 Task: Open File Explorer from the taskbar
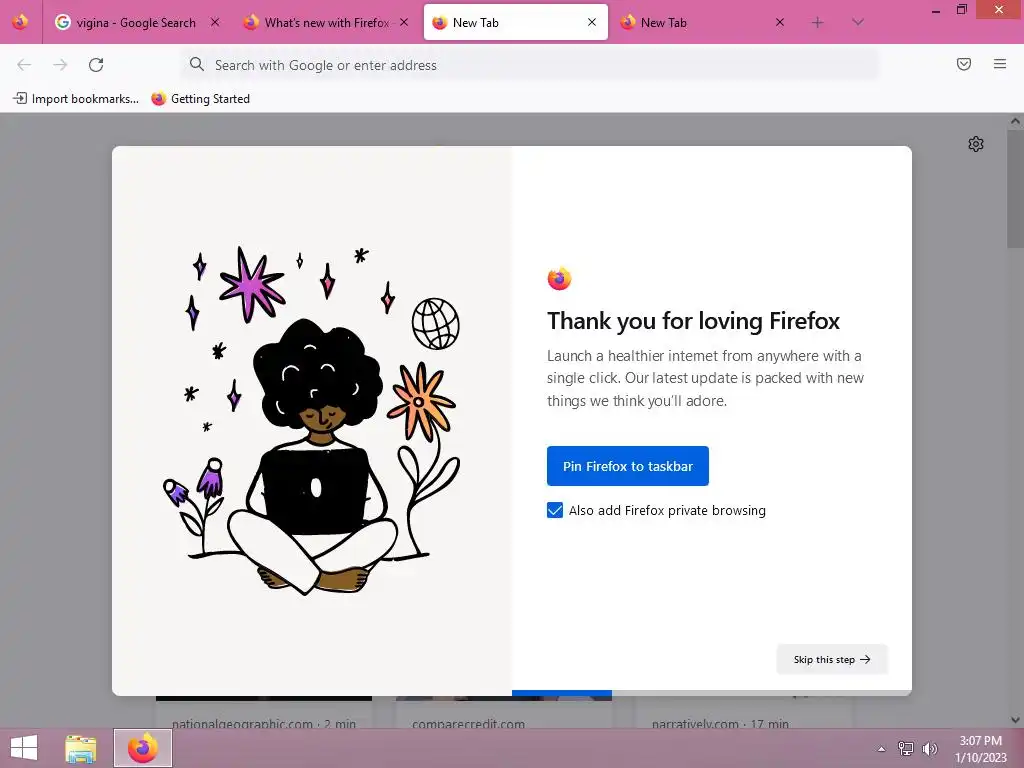(x=80, y=748)
